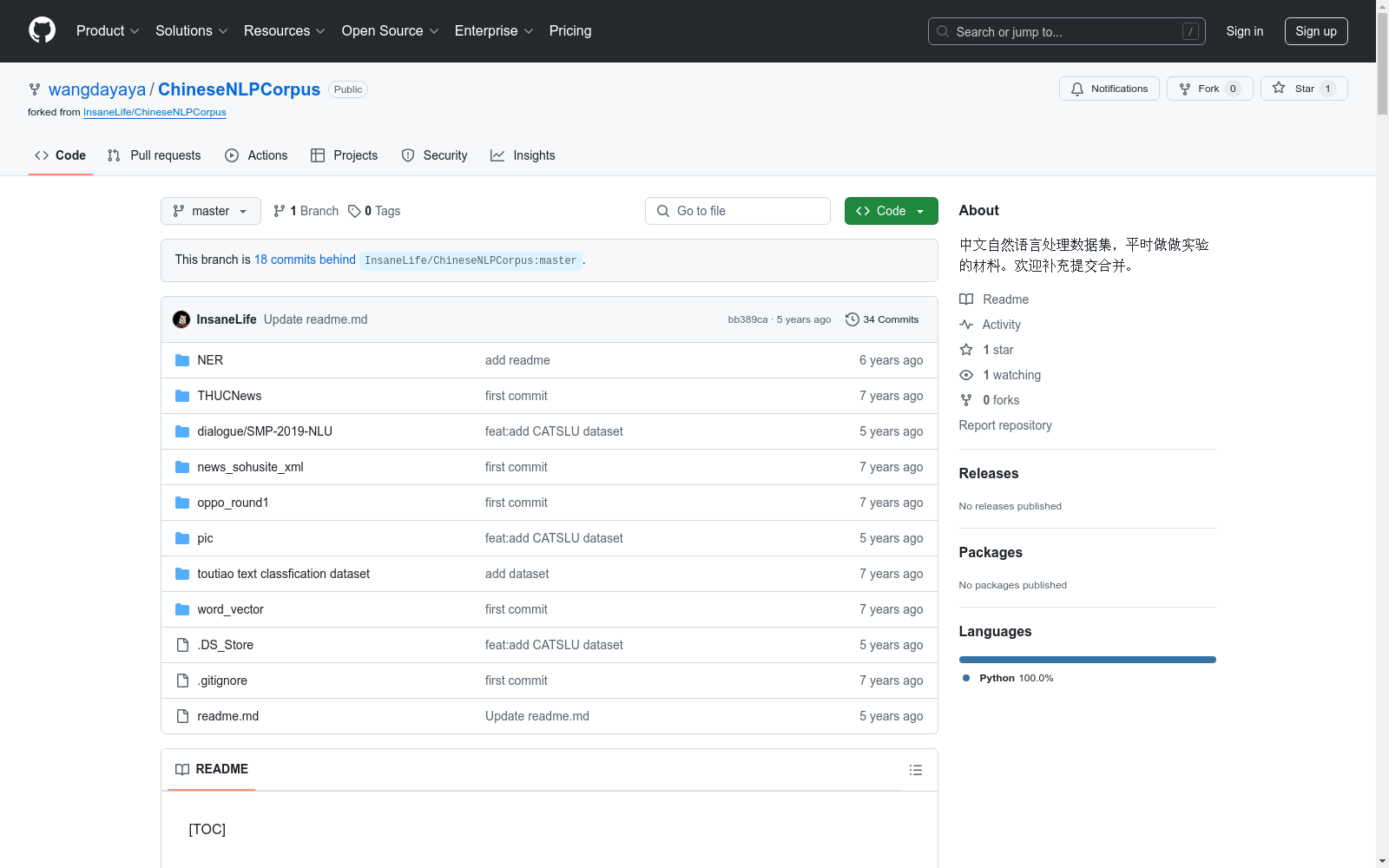Switch to the Insights tab

coord(523,155)
